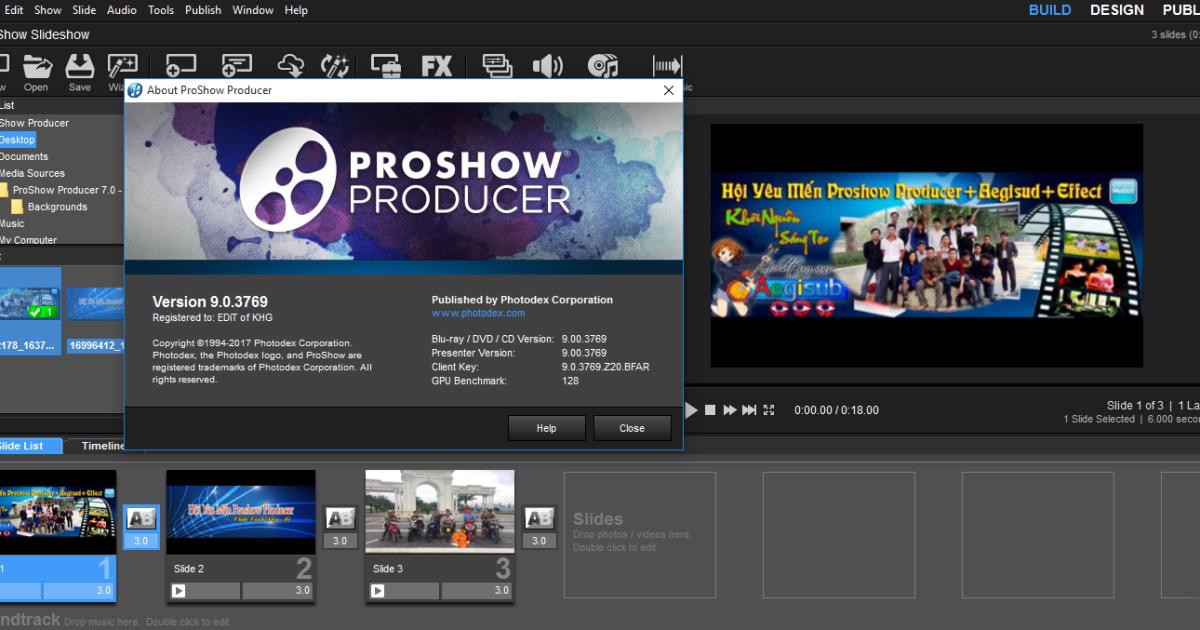
Task: Click the 0:00.00 / 0:18.00 time readout
Action: tap(836, 410)
